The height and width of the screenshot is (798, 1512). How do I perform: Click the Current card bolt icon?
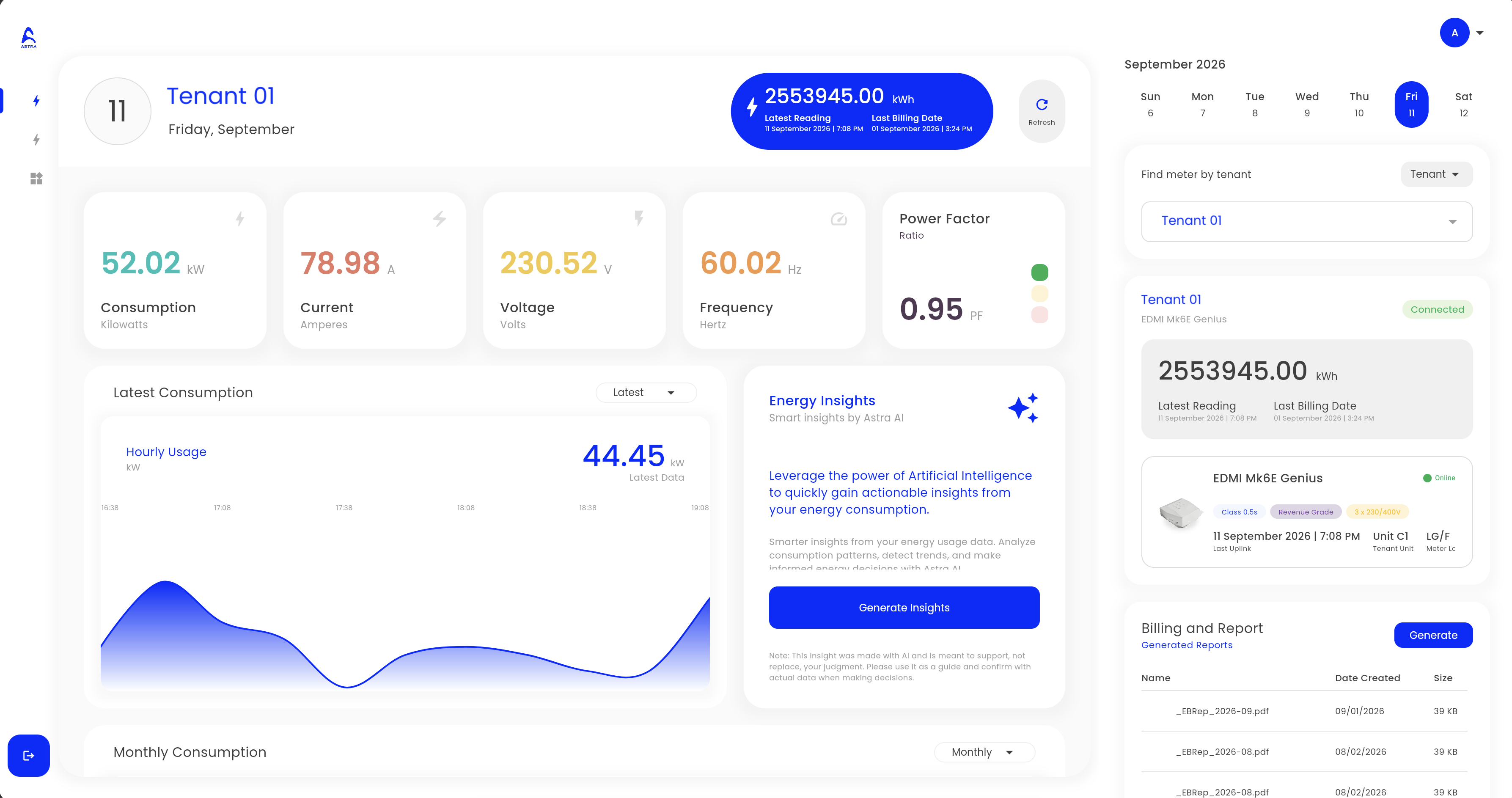click(440, 219)
